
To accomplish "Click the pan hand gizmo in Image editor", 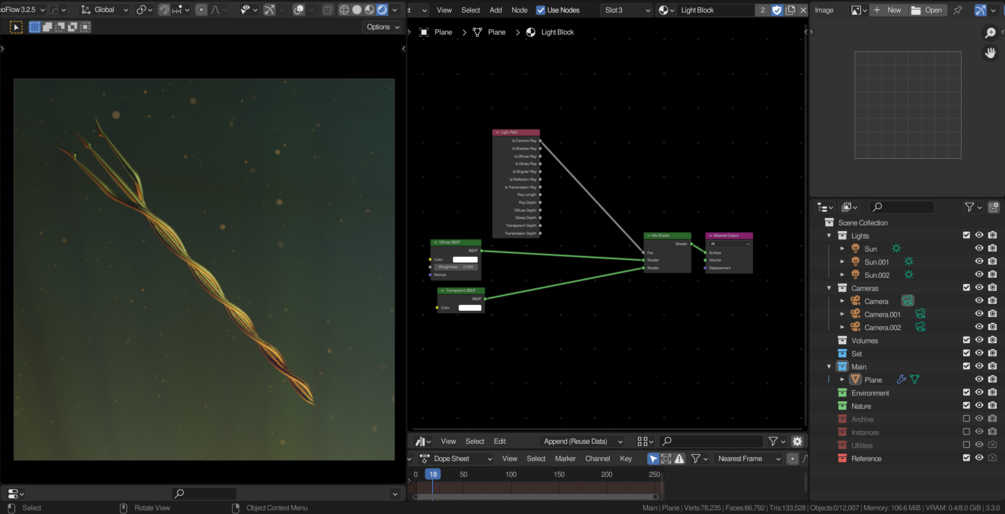I will pos(990,53).
